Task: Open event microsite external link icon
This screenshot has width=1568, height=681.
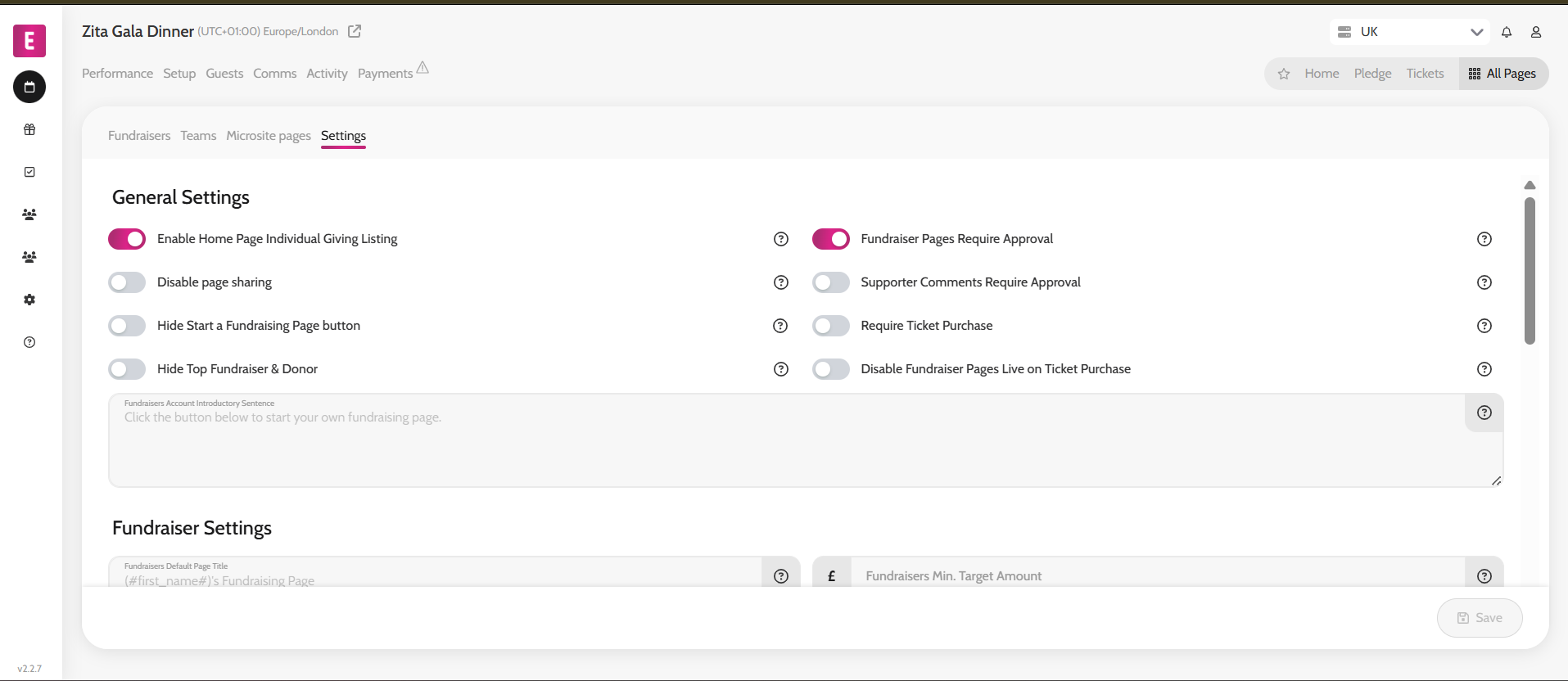Action: (355, 31)
